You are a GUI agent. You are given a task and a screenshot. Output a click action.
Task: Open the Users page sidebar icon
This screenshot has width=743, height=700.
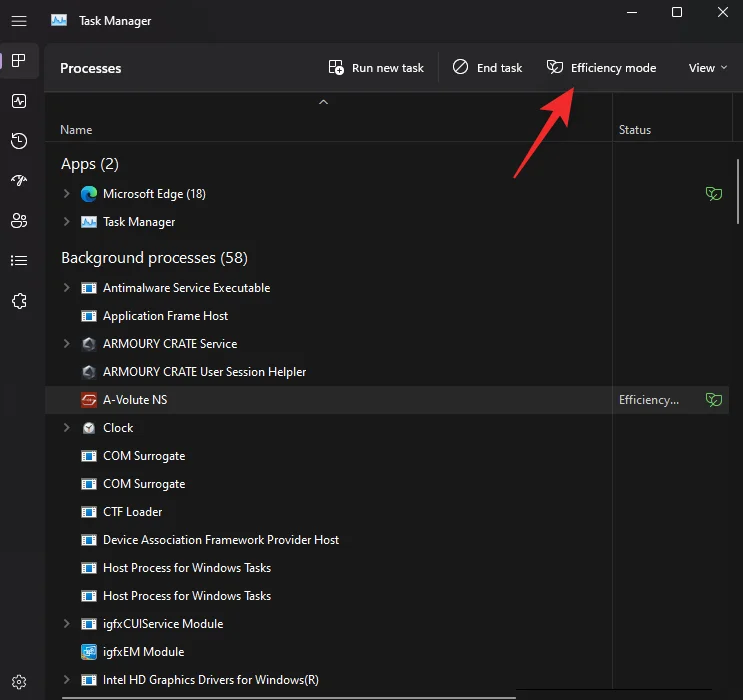(x=19, y=220)
